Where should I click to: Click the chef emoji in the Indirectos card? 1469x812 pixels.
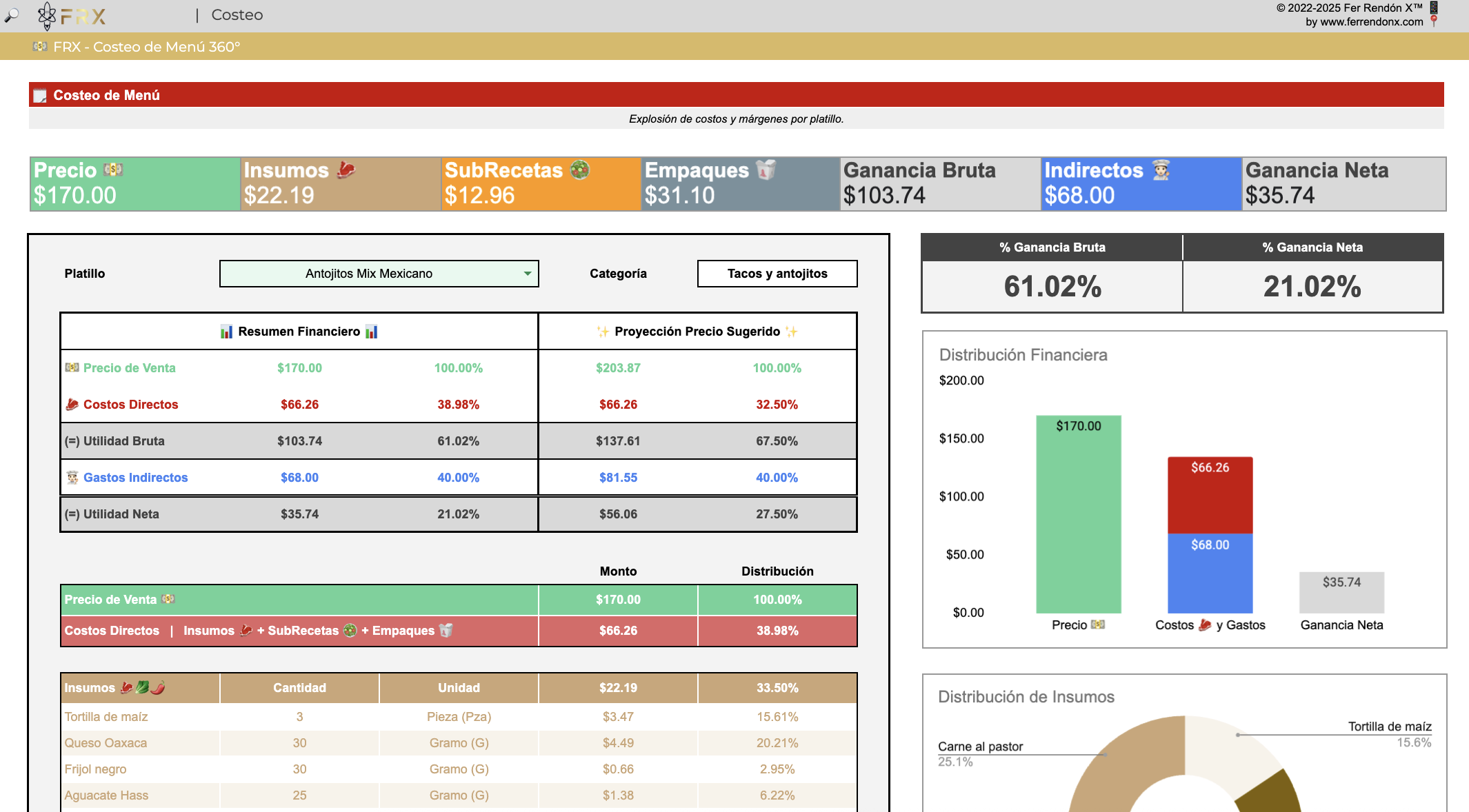[x=1161, y=170]
